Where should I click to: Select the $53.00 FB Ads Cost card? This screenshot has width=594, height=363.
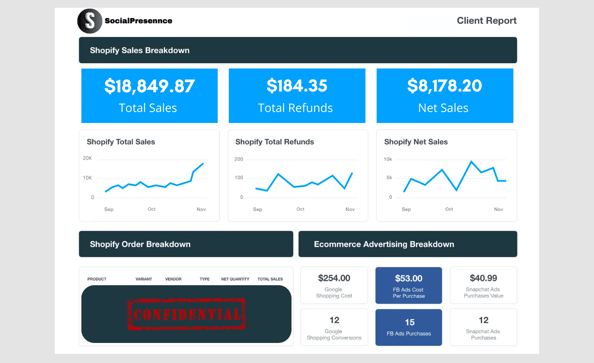click(x=408, y=285)
